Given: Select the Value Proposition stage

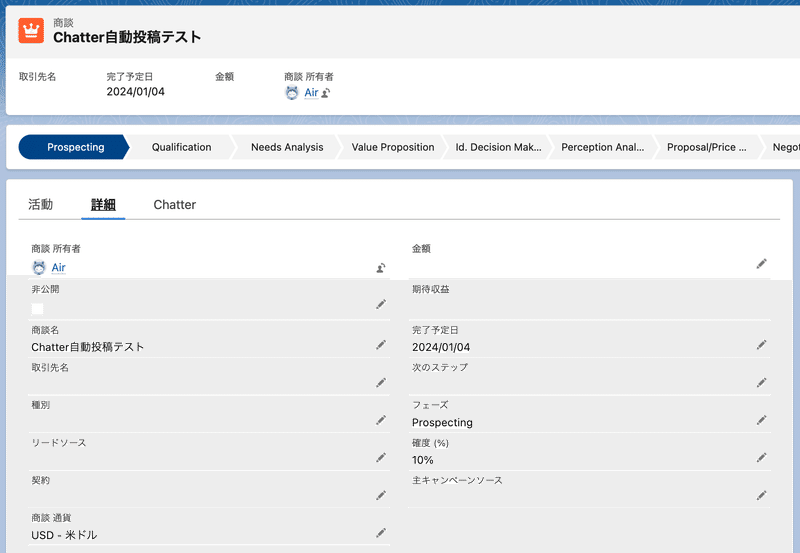Looking at the screenshot, I should click(392, 147).
